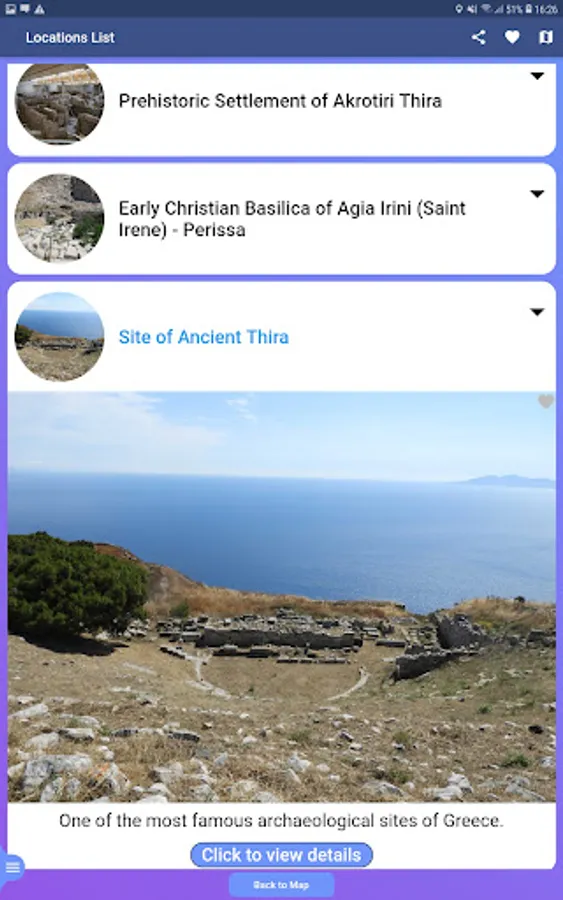The width and height of the screenshot is (563, 900).
Task: Open Agia Irini basilica round thumbnail
Action: click(60, 218)
